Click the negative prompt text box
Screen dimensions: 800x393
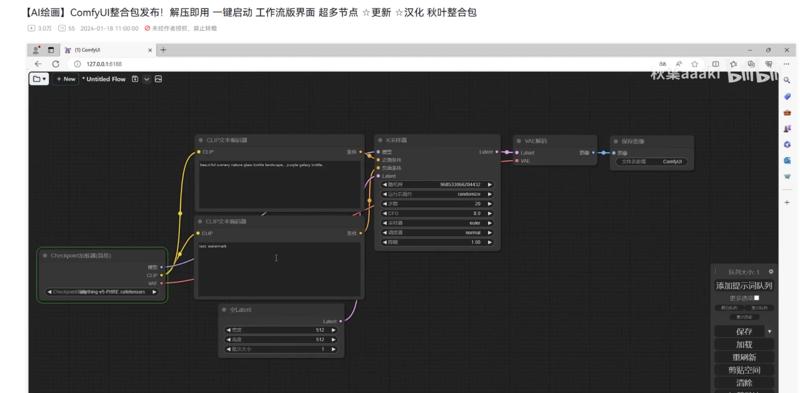[279, 269]
